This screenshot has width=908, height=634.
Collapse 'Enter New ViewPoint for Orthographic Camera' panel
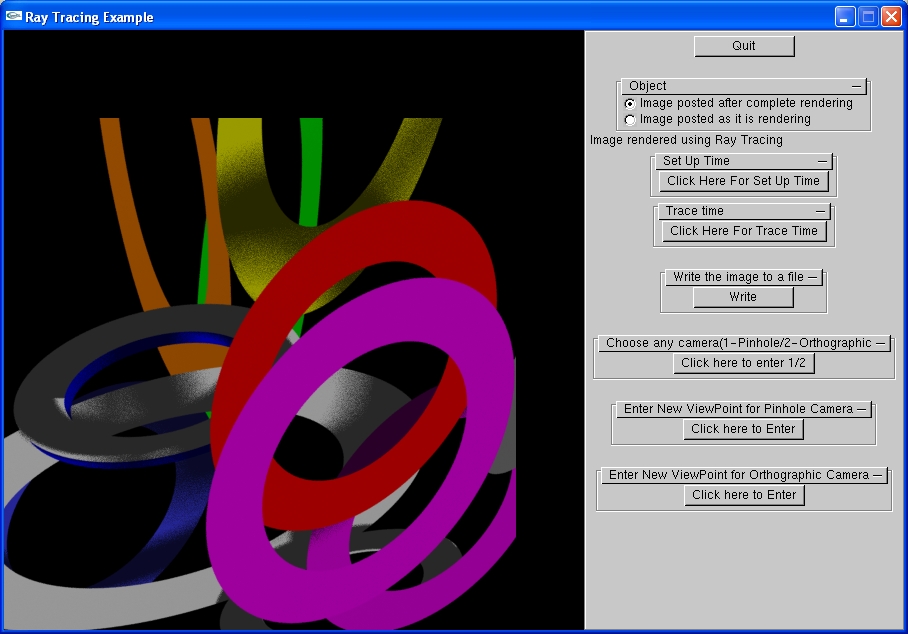point(744,475)
